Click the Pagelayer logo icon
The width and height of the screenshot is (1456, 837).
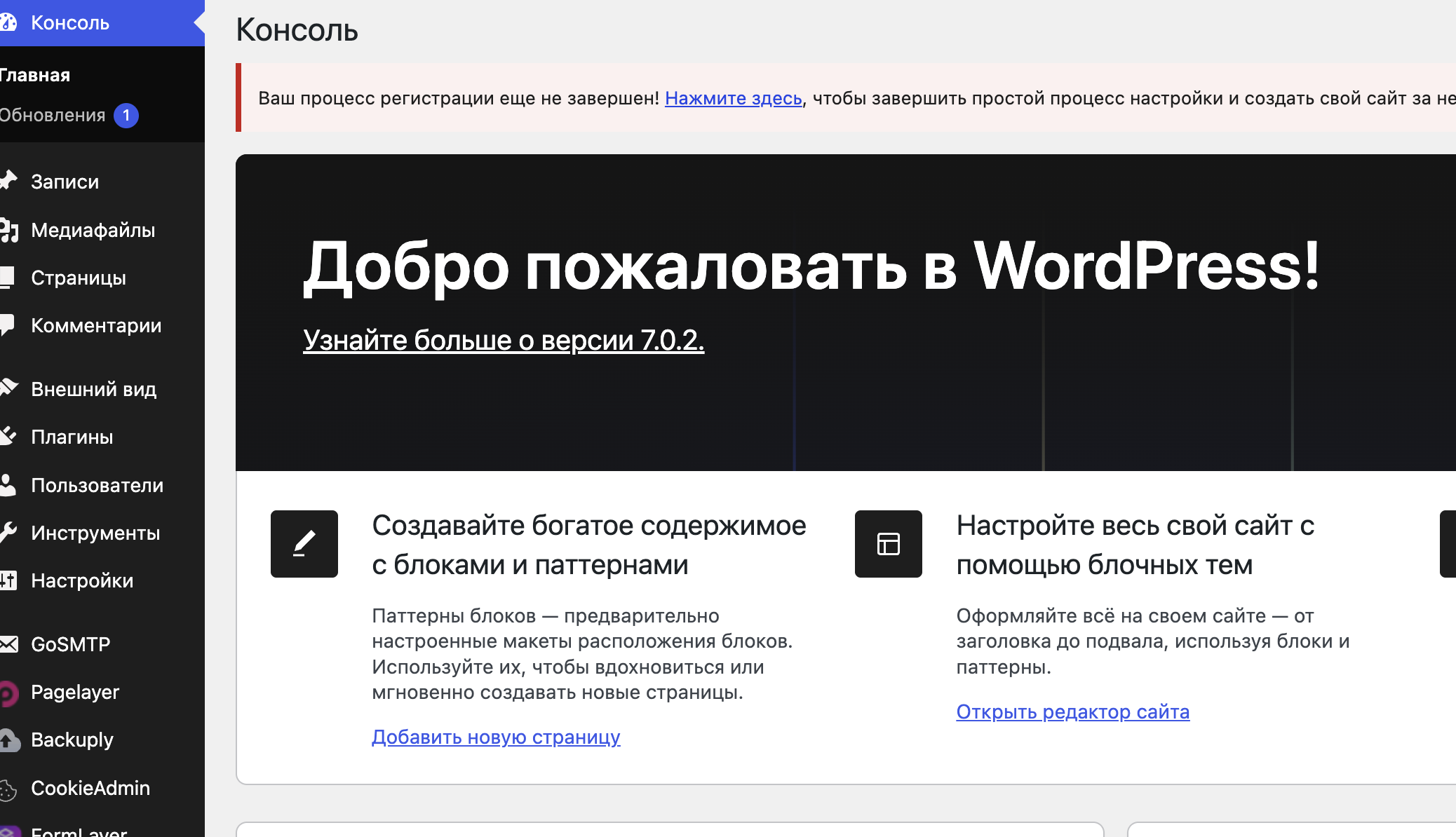tap(8, 693)
